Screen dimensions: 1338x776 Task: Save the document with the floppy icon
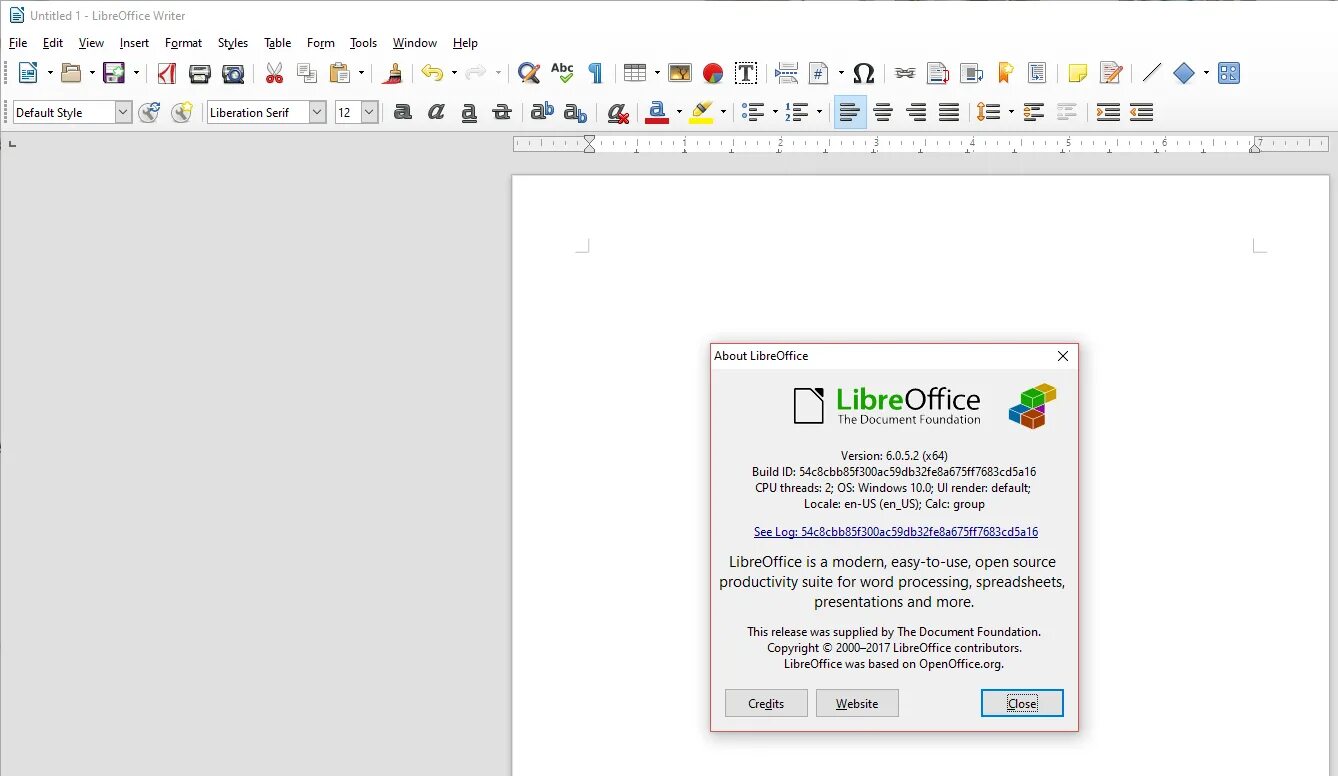(x=114, y=73)
